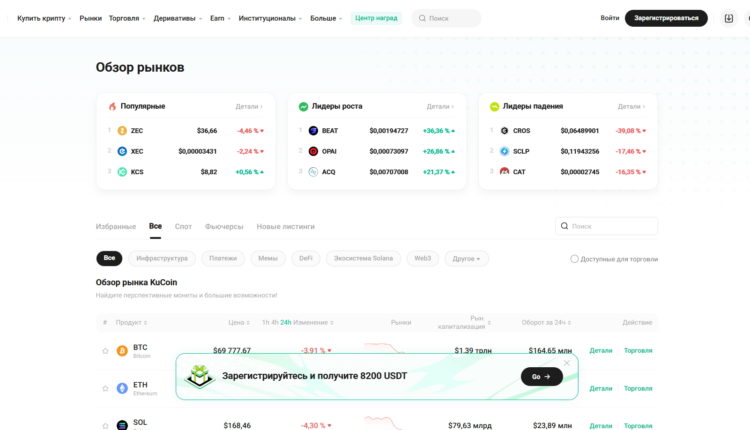Switch change interval to 1h

click(265, 323)
